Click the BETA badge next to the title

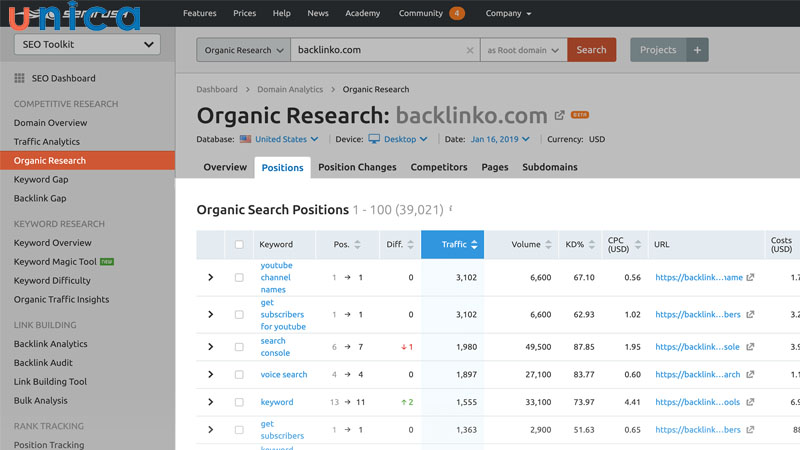tap(580, 115)
